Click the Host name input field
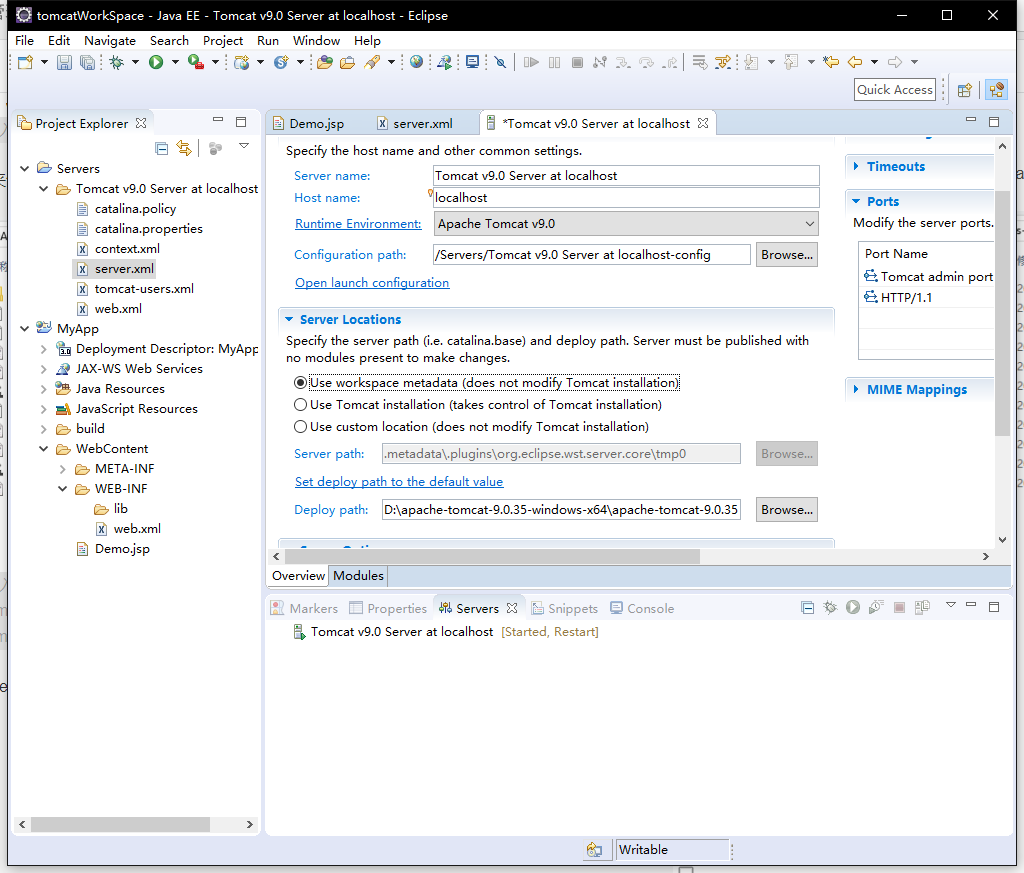 pos(626,198)
